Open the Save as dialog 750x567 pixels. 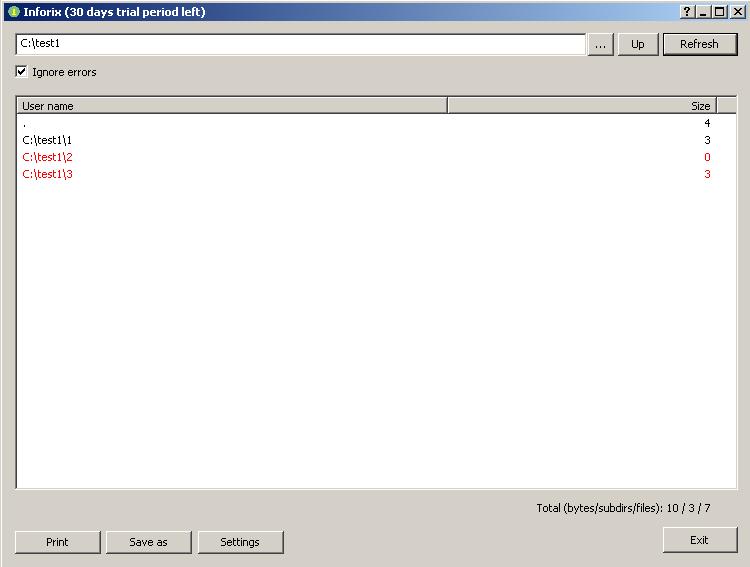pyautogui.click(x=148, y=542)
